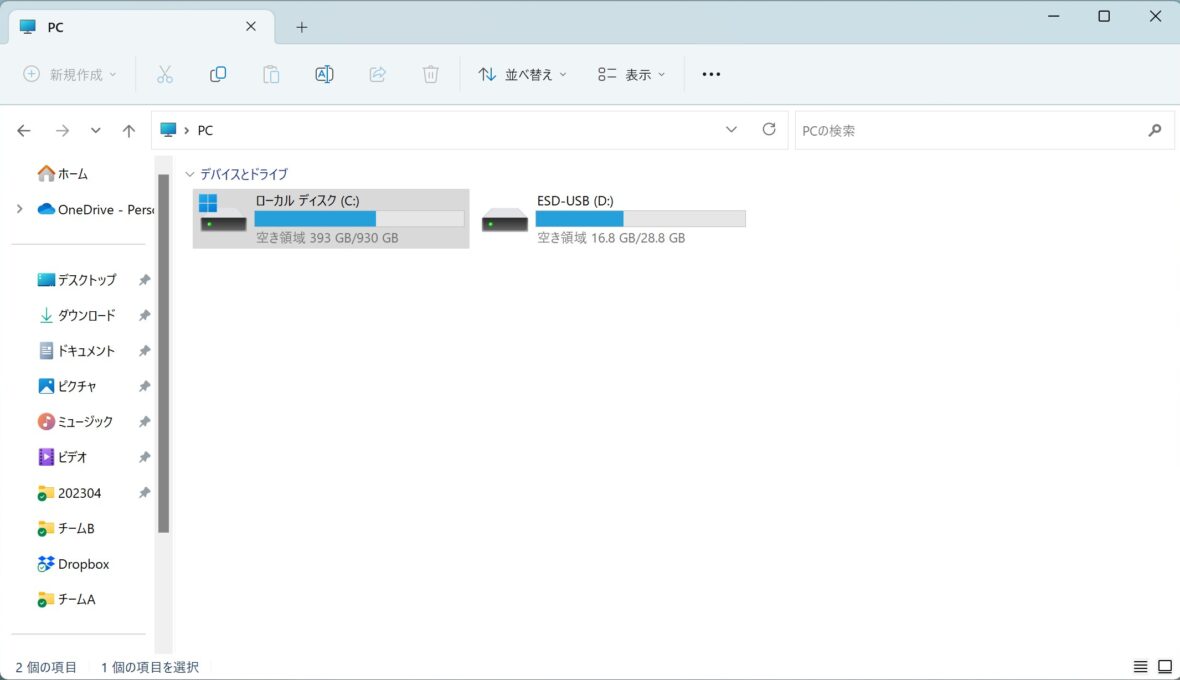Click the Copy icon in the toolbar

(x=218, y=73)
